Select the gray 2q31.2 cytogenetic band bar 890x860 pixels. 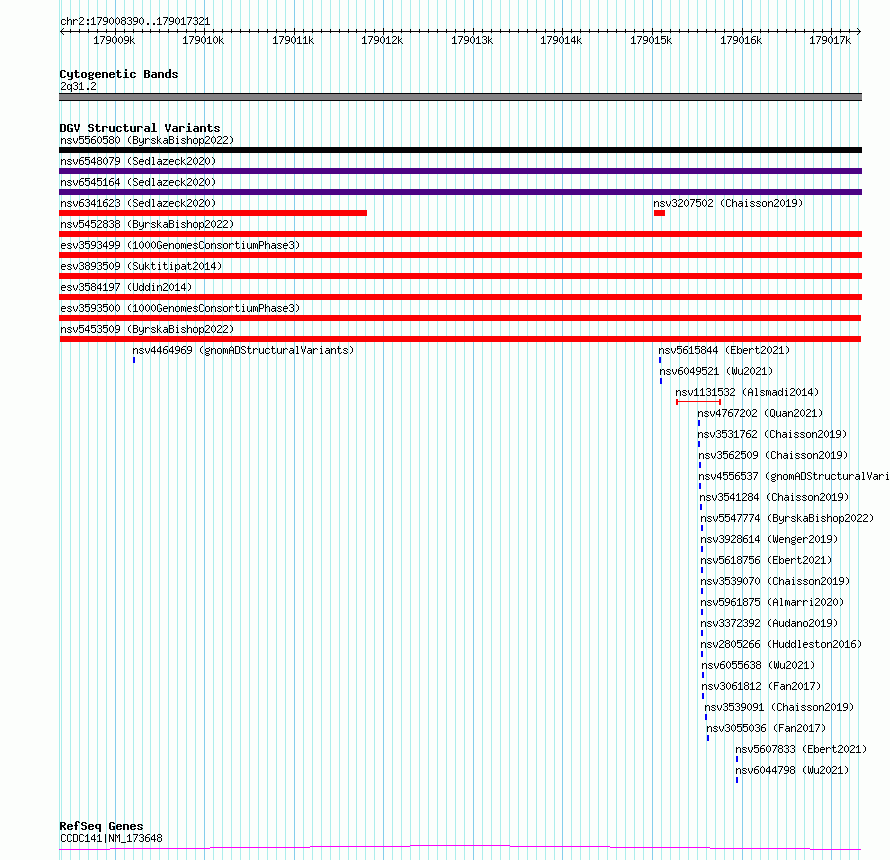[460, 97]
